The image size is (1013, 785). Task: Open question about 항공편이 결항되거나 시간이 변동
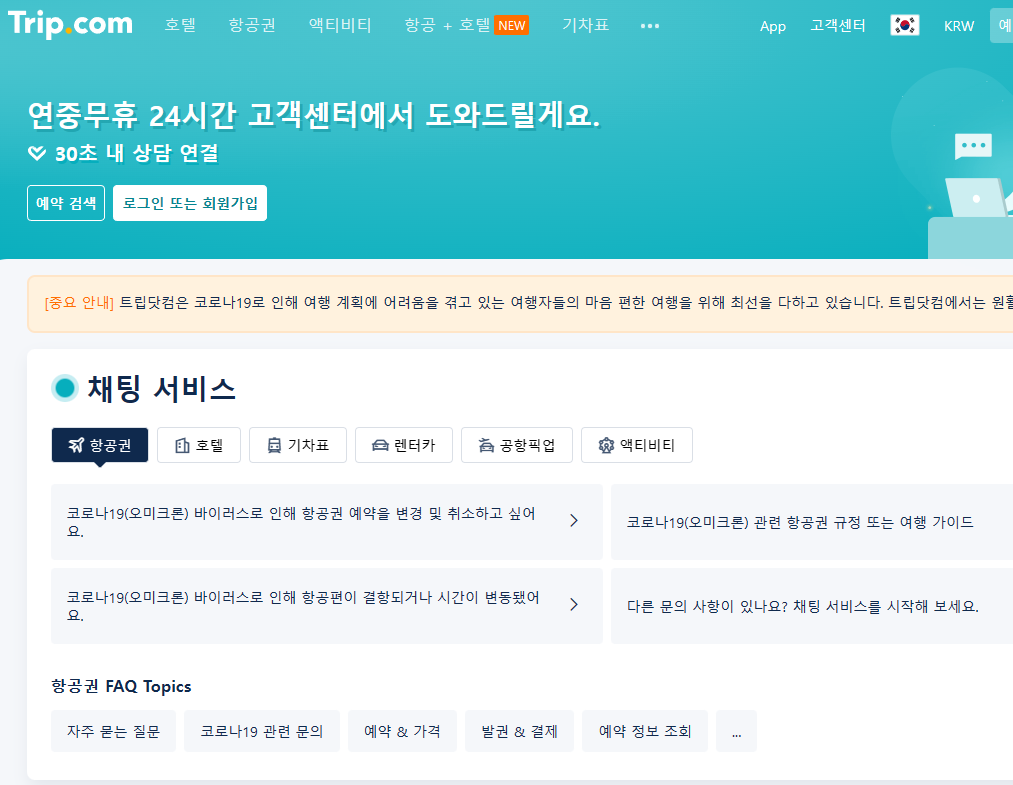327,606
